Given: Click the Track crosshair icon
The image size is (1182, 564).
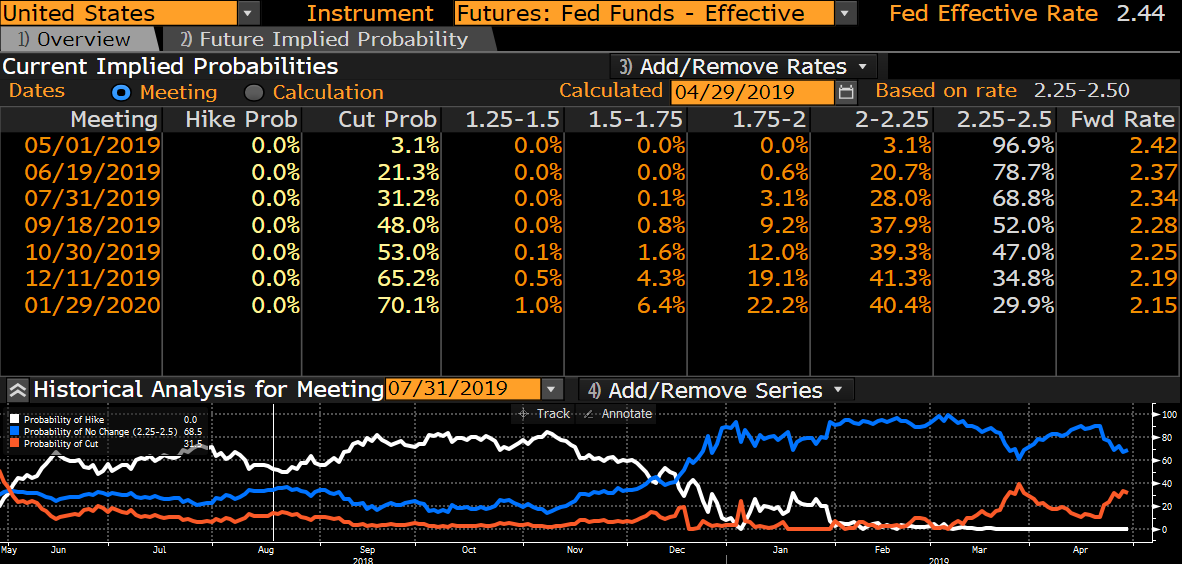Looking at the screenshot, I should (x=523, y=413).
